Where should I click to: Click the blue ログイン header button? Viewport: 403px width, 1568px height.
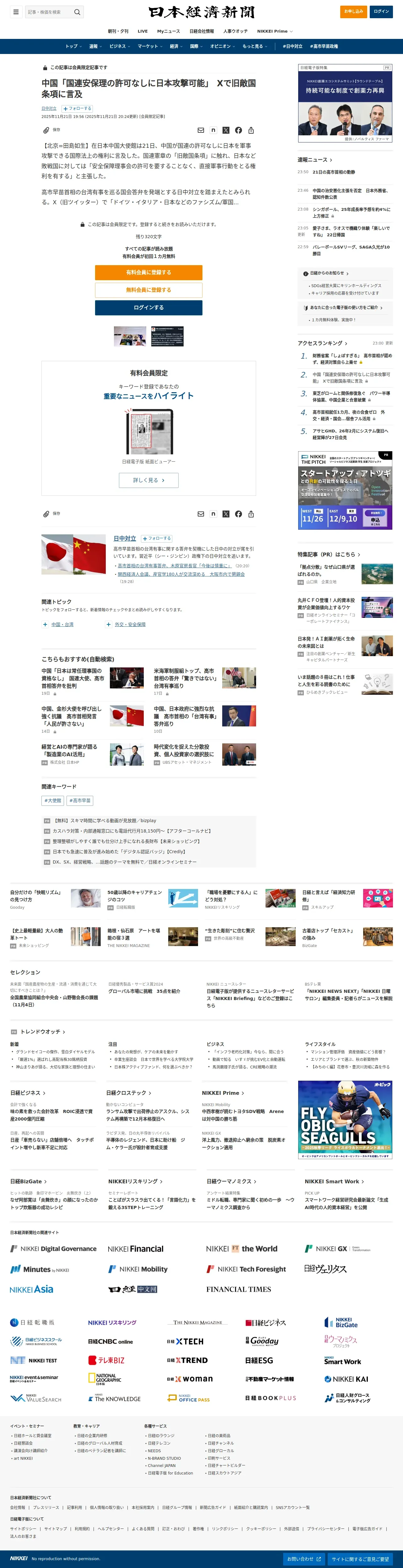click(381, 12)
